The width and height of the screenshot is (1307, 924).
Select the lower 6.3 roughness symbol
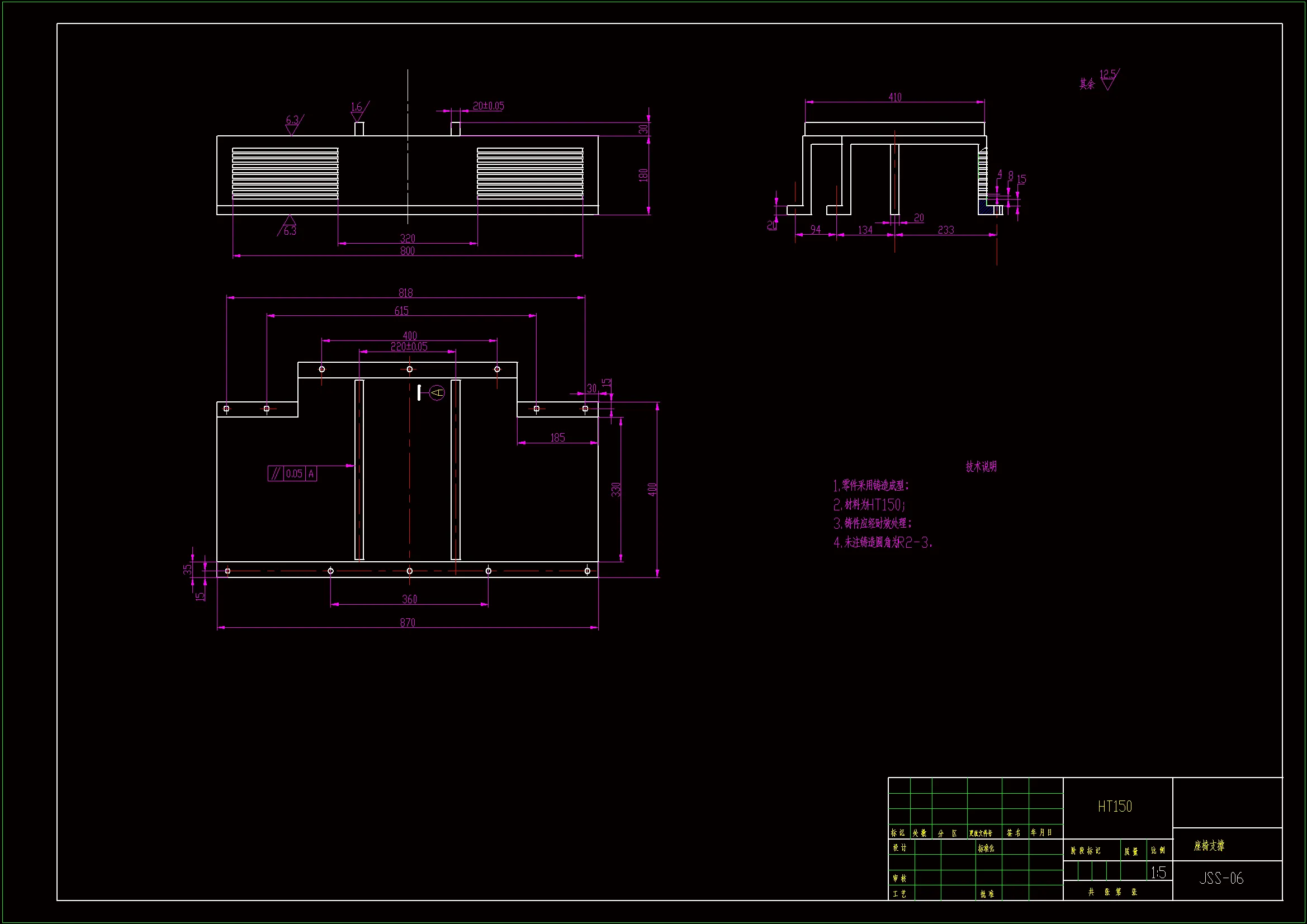tap(289, 226)
